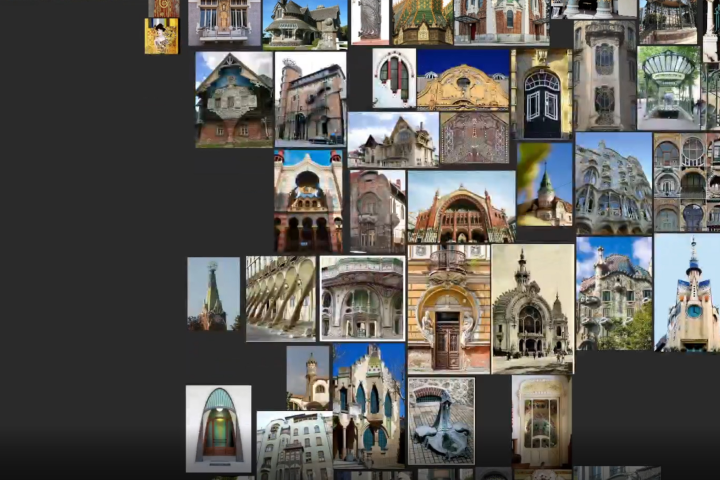
Task: Open the blue clock tower image
Action: pyautogui.click(x=688, y=293)
